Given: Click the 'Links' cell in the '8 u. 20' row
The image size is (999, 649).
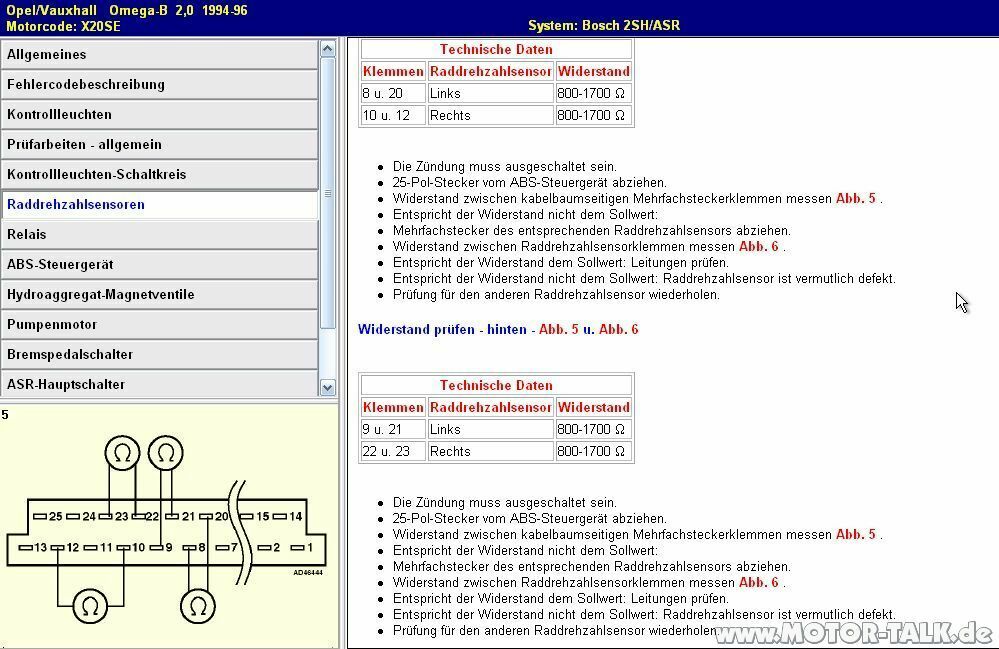Looking at the screenshot, I should tap(491, 93).
